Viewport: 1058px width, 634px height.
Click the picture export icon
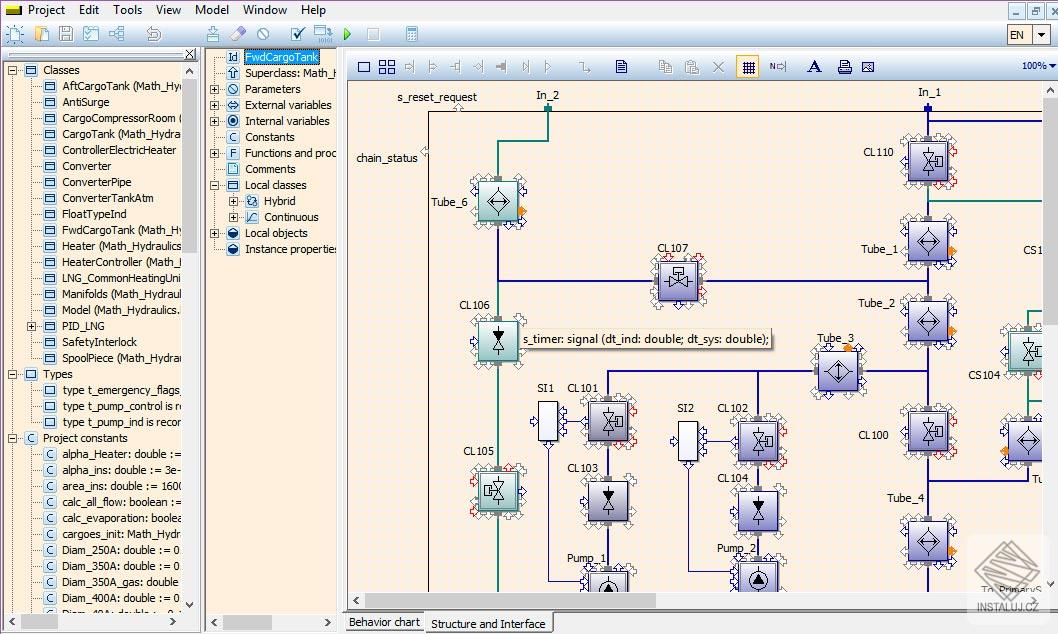pyautogui.click(x=868, y=67)
